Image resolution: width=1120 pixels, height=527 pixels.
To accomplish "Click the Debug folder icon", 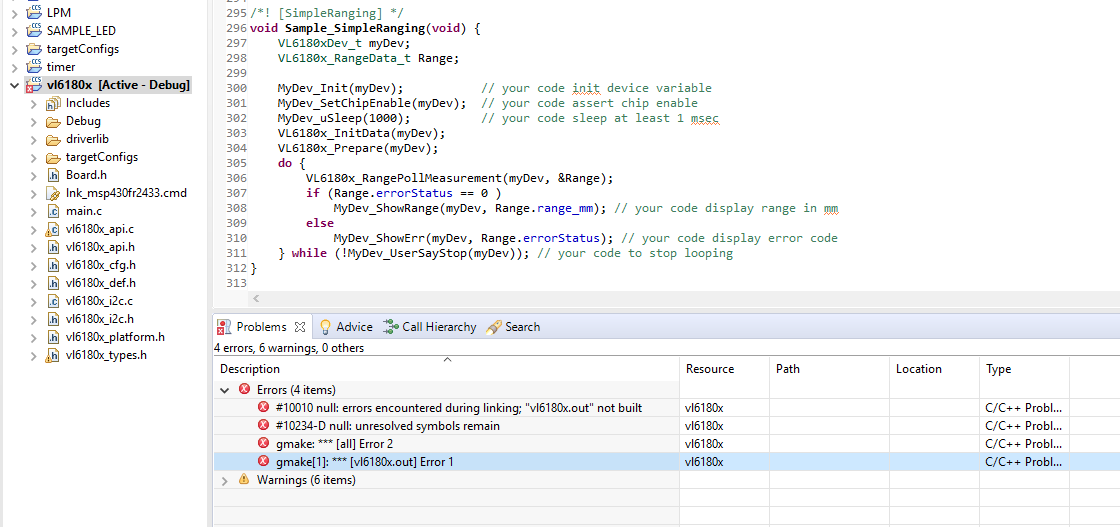I will (x=52, y=121).
